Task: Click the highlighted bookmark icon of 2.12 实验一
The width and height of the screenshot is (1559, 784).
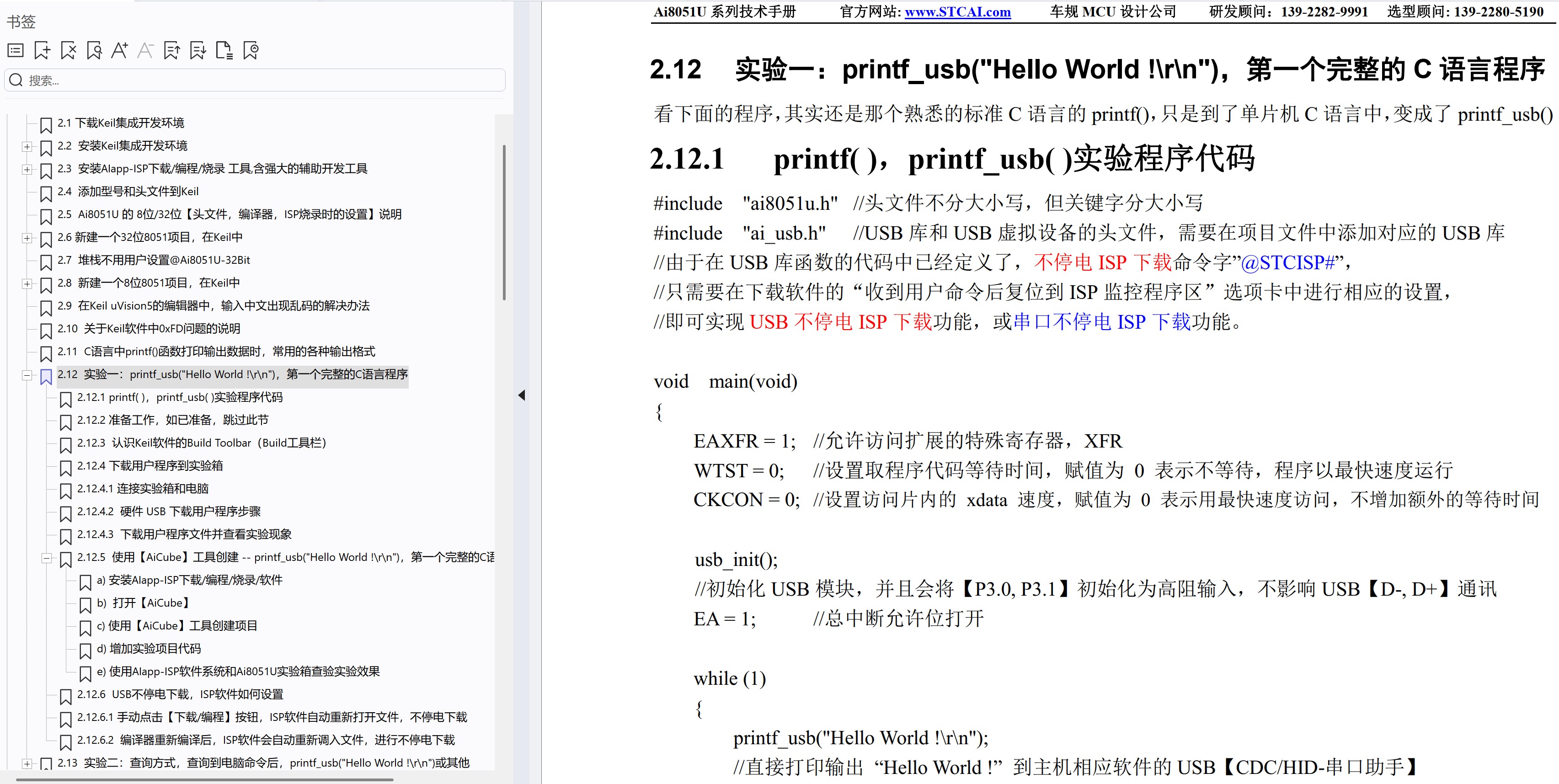Action: pos(46,377)
